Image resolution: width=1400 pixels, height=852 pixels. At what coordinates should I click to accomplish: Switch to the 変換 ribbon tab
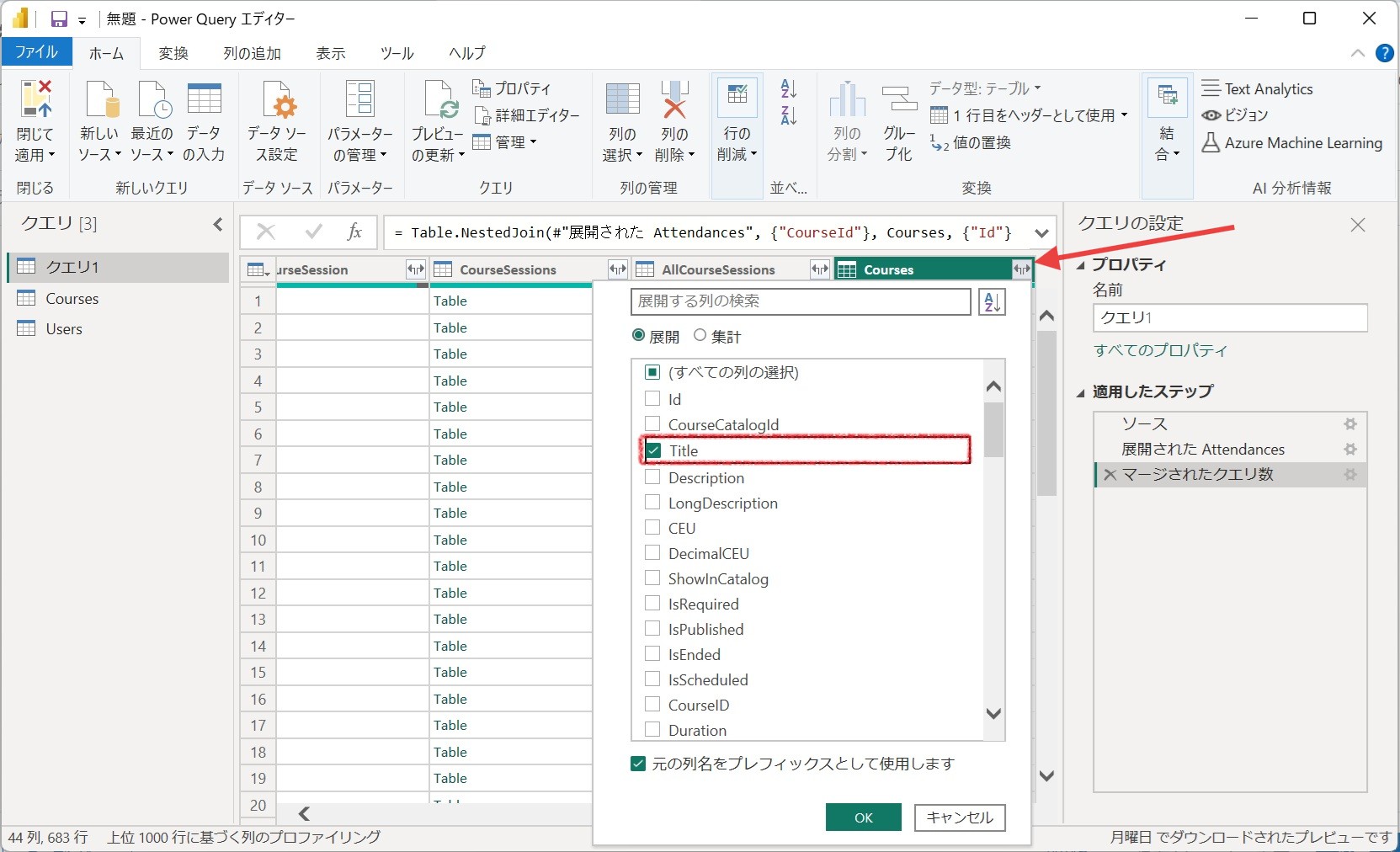click(x=173, y=52)
